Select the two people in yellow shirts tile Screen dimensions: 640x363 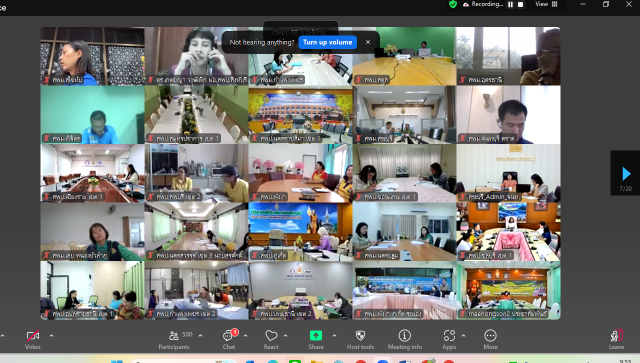196,173
